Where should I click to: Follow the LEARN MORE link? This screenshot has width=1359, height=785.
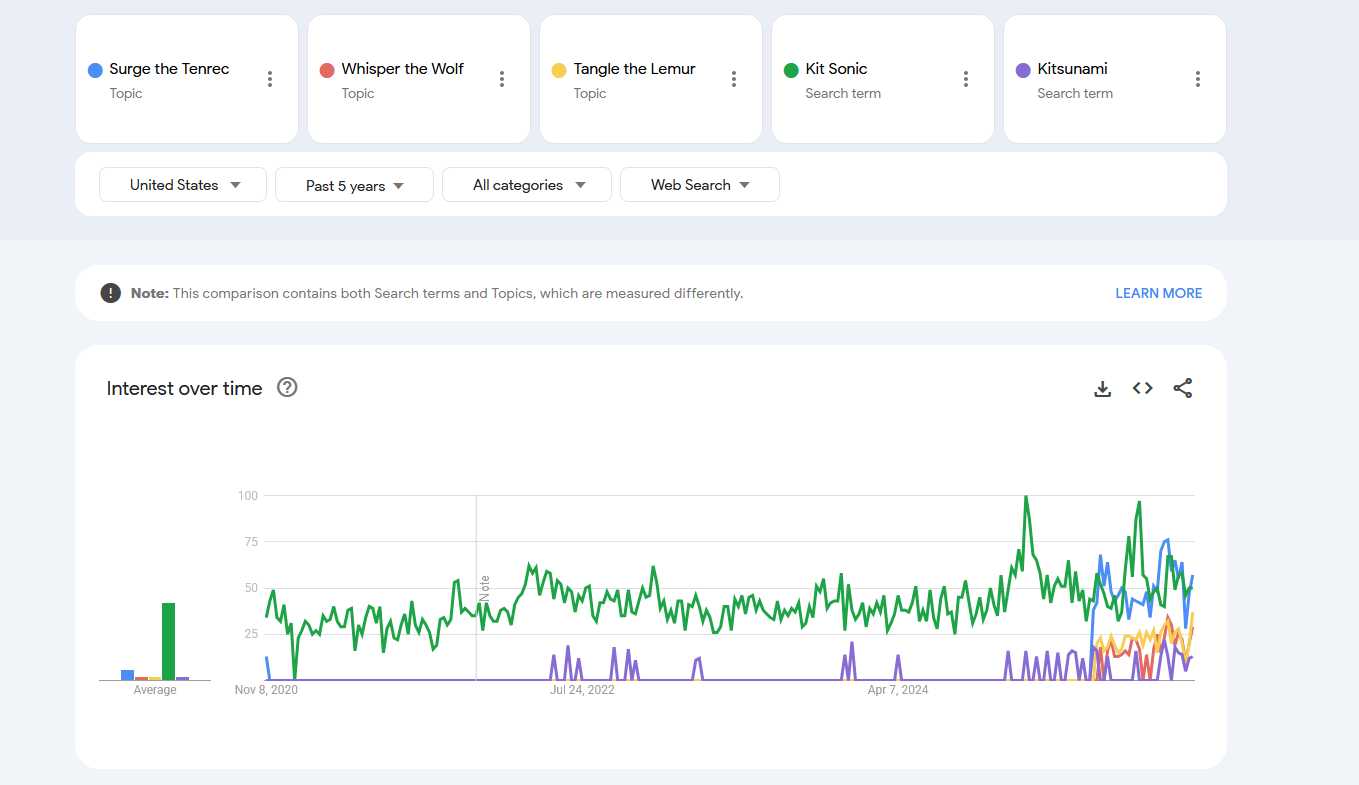[x=1159, y=293]
